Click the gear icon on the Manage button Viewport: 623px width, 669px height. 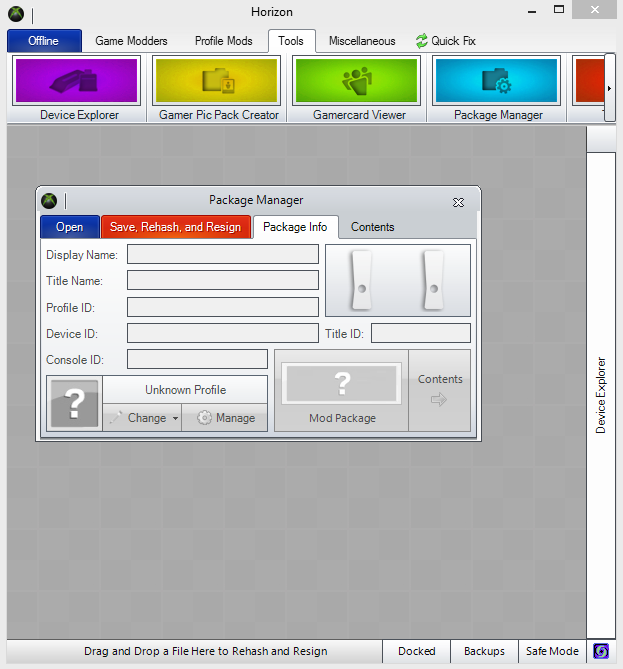(x=204, y=417)
